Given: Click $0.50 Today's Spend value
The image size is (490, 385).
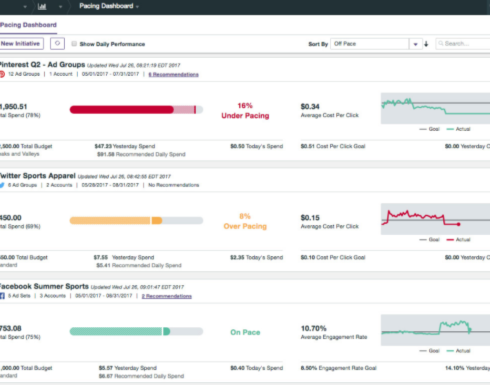Looking at the screenshot, I should [256, 146].
